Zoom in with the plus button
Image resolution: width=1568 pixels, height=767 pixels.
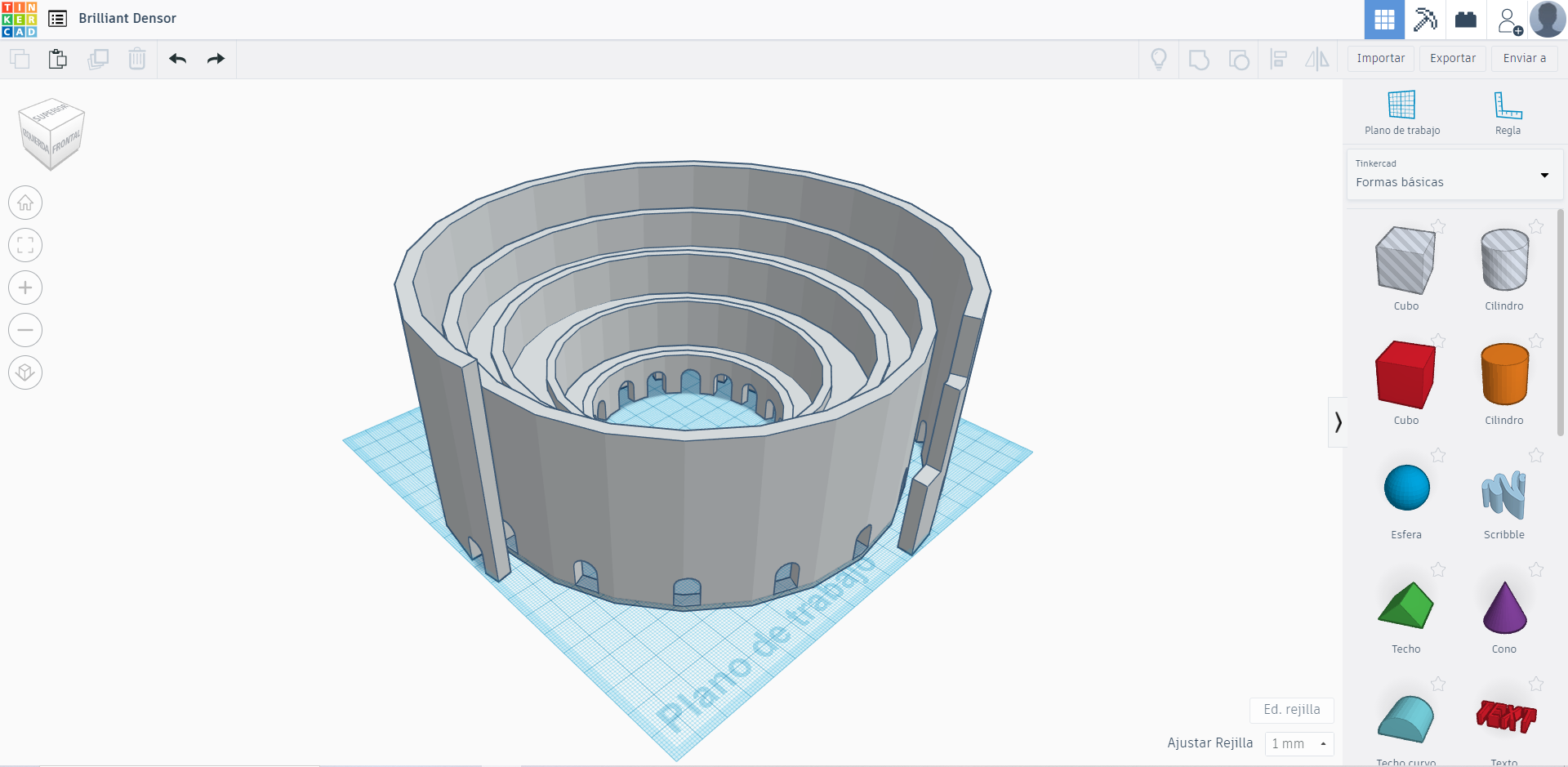25,288
